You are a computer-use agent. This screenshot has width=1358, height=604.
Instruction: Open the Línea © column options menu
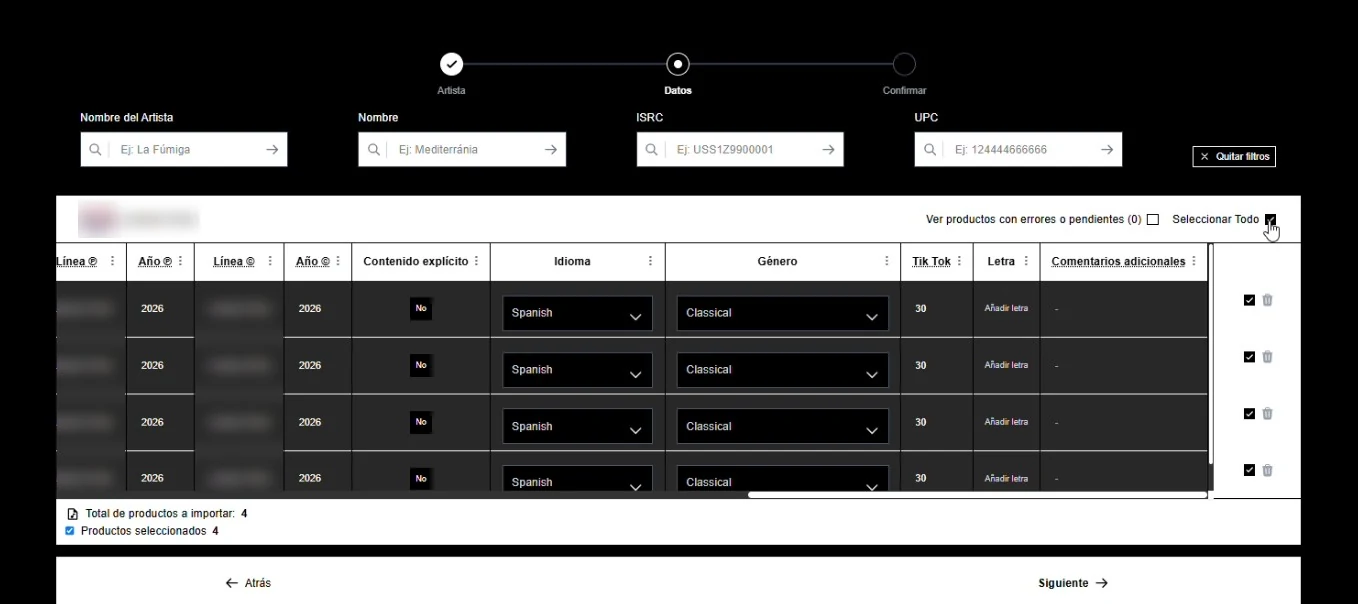(x=270, y=262)
